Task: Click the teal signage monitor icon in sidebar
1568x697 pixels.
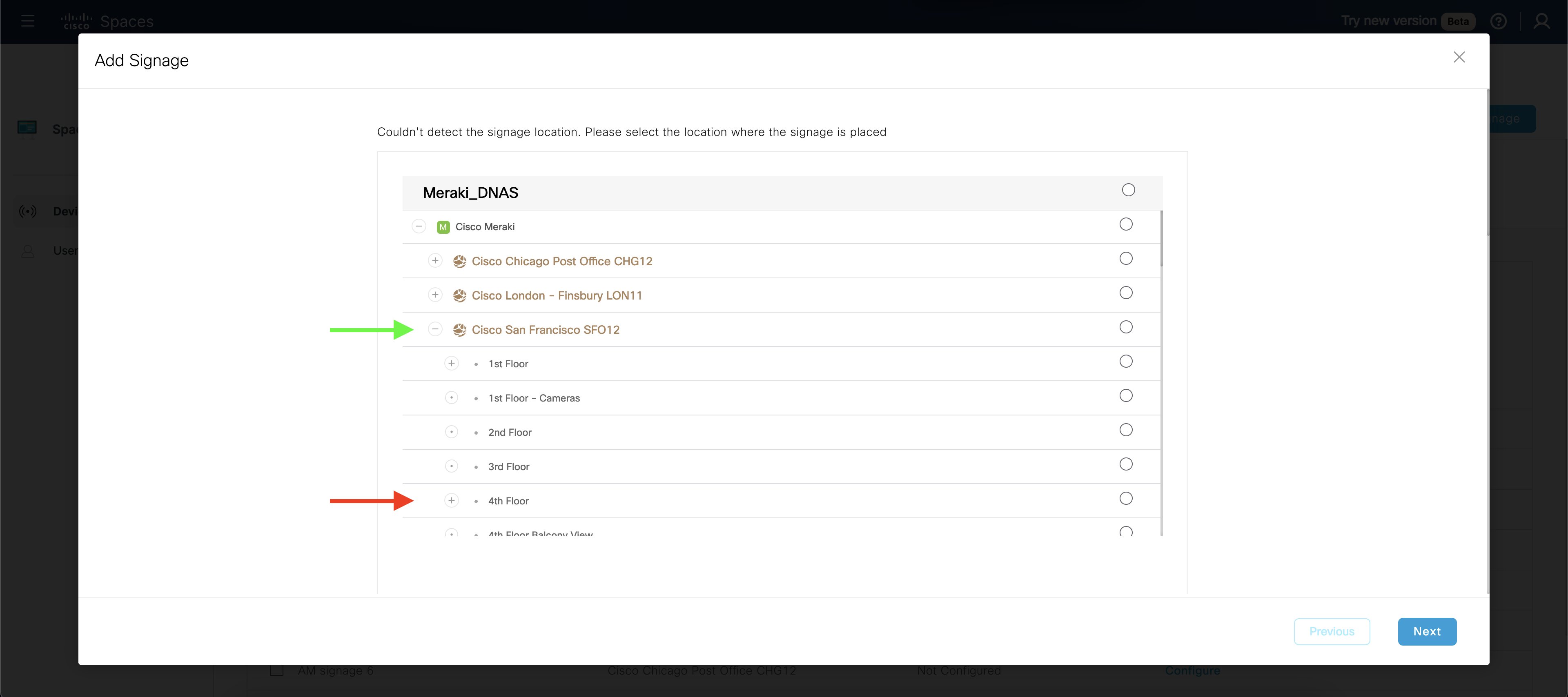Action: click(27, 128)
